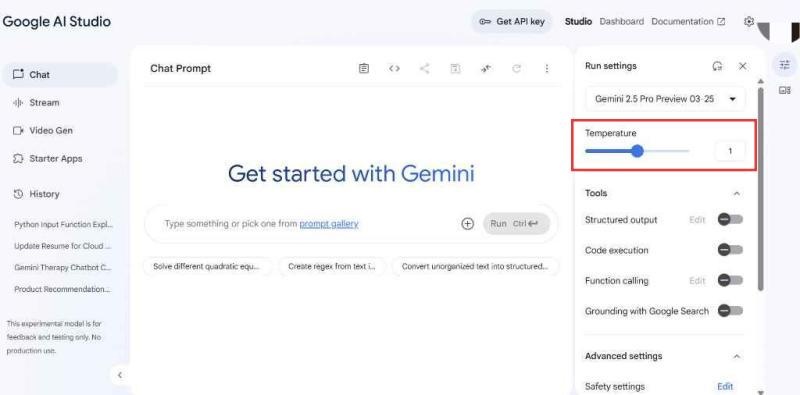Click the plus insert media icon

(x=467, y=224)
